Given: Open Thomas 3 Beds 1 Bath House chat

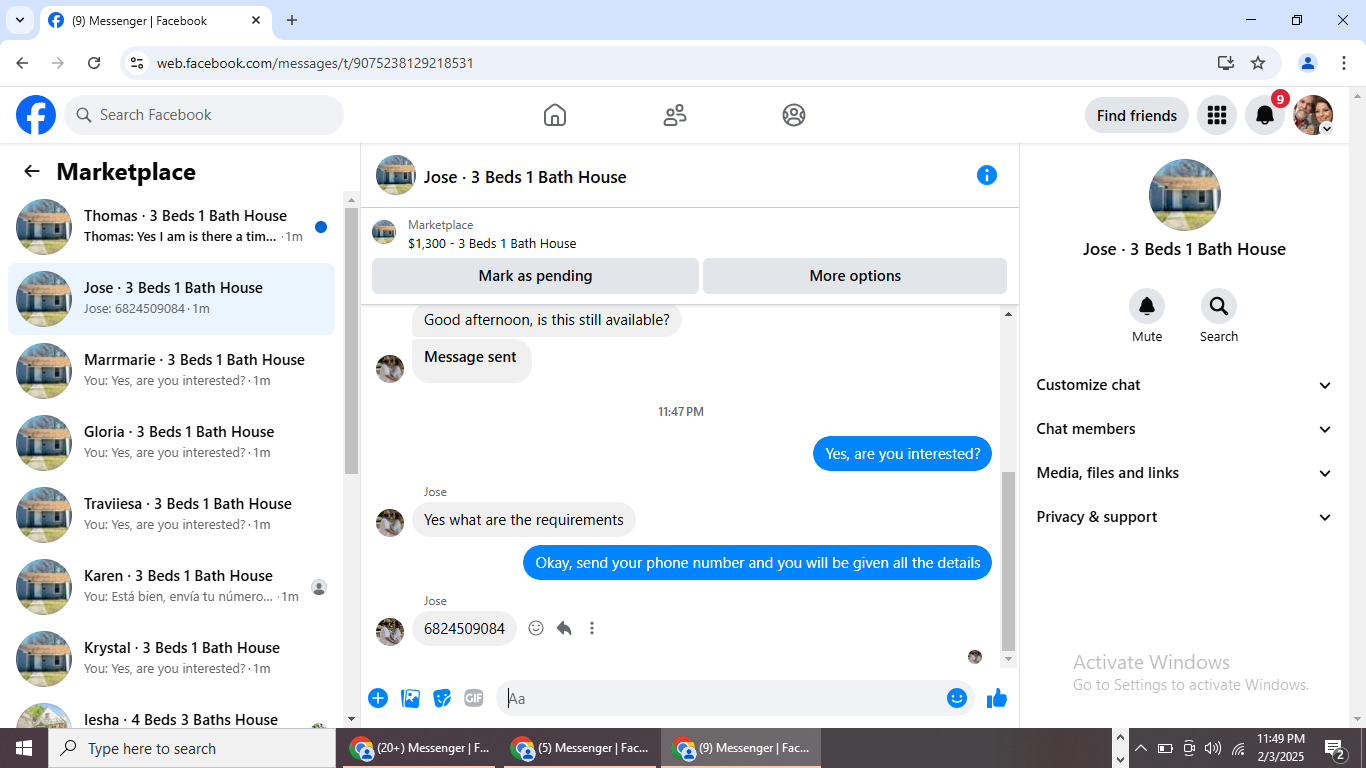Looking at the screenshot, I should click(x=172, y=227).
